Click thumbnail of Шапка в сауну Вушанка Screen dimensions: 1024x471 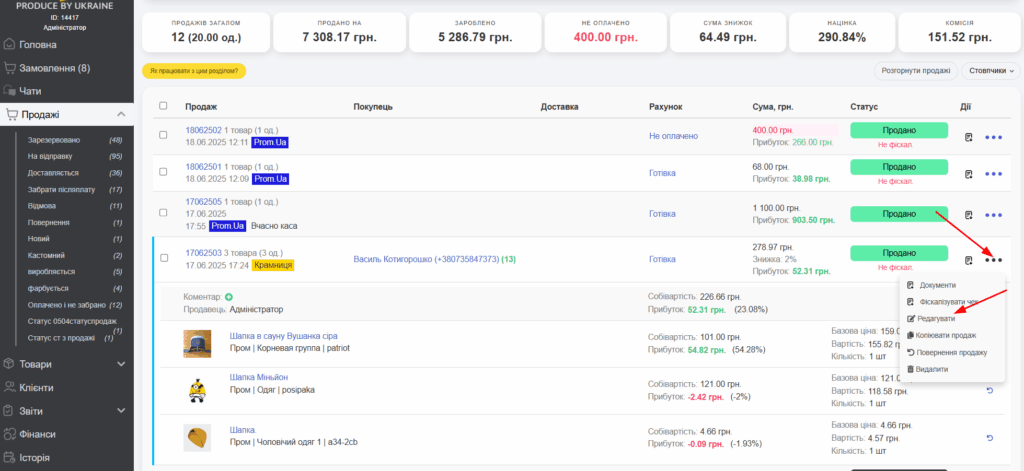point(197,344)
